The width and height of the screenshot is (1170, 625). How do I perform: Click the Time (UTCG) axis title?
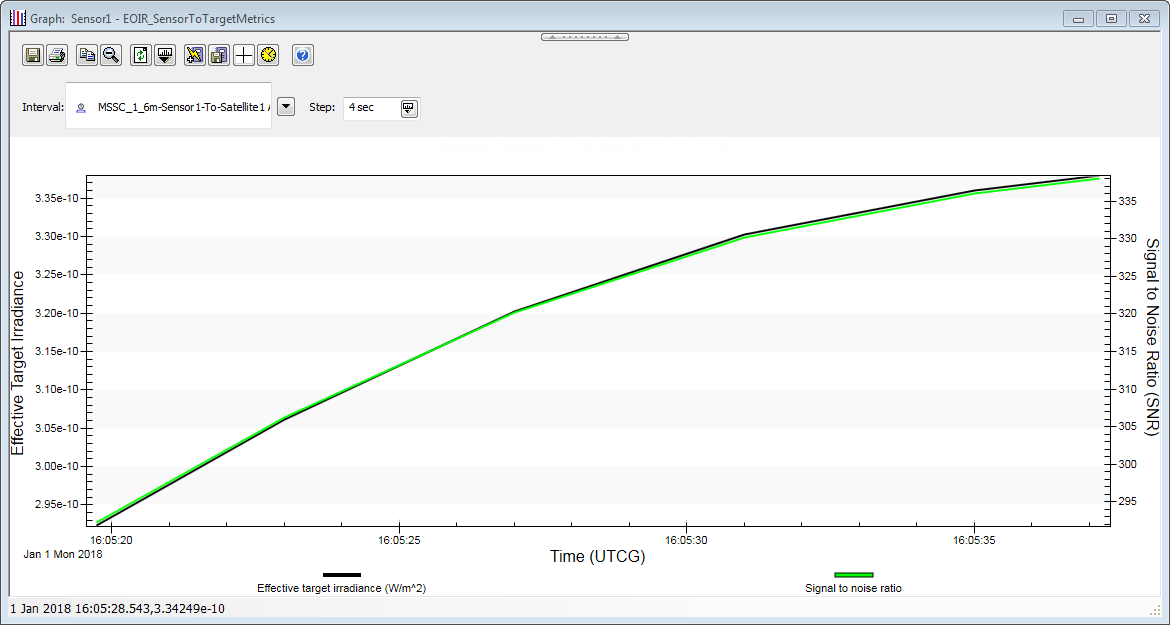click(x=597, y=556)
